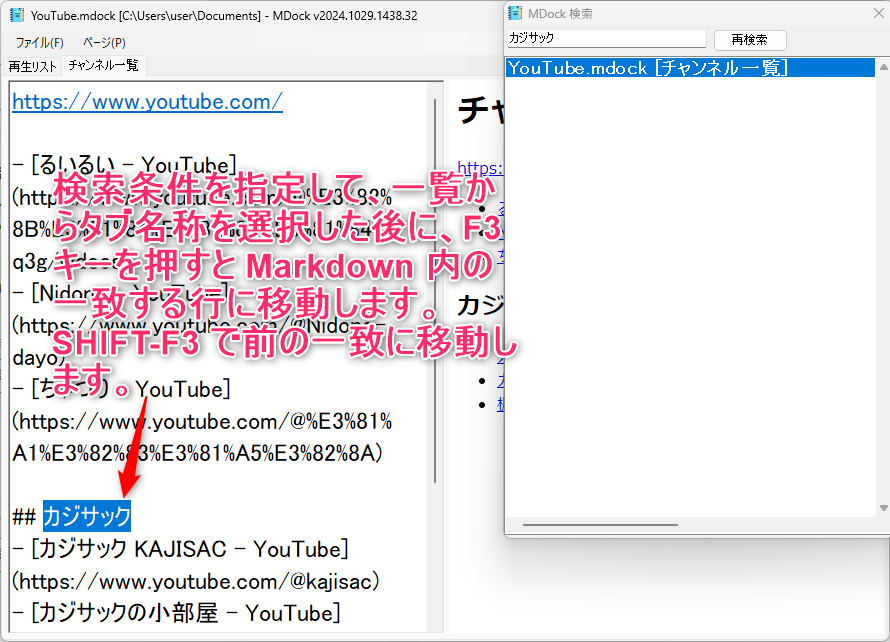Select the YouTube.mdock [チャンネル一覧] search result
890x642 pixels.
pos(690,68)
